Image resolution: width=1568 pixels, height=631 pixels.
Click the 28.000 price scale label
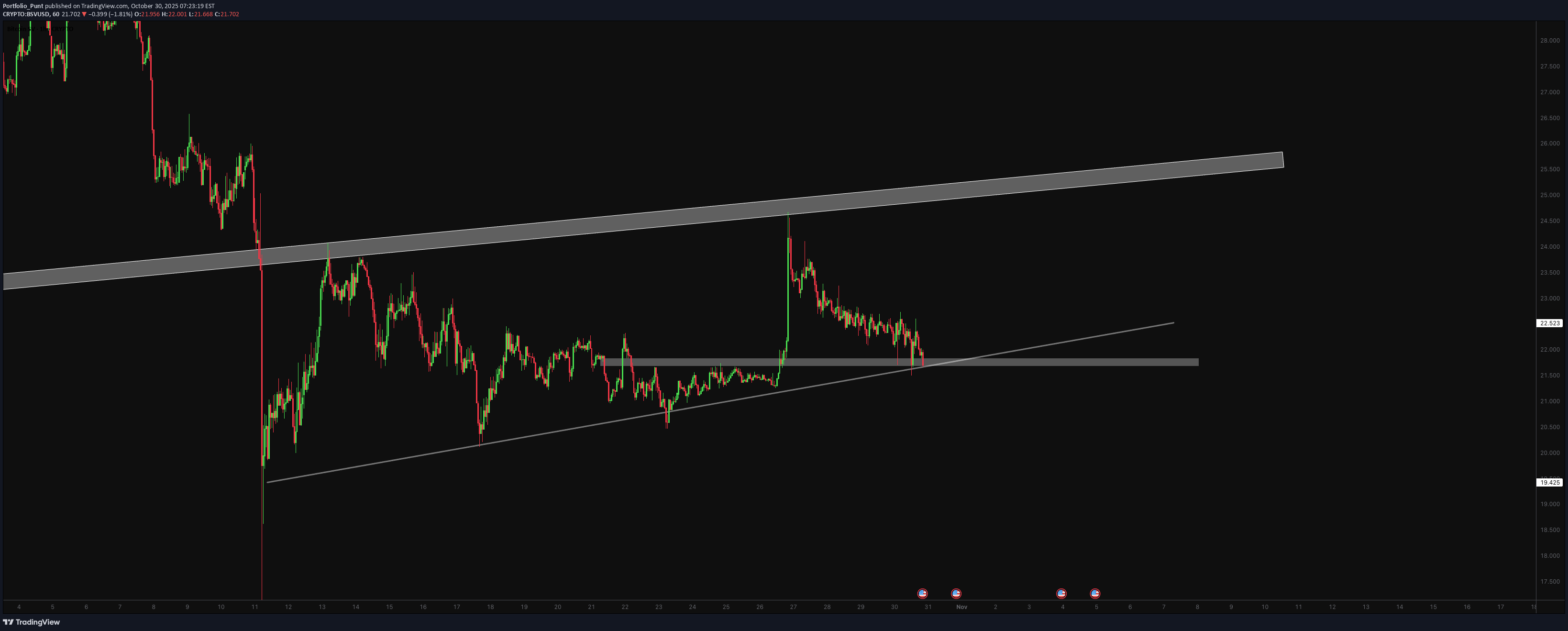[x=1549, y=41]
